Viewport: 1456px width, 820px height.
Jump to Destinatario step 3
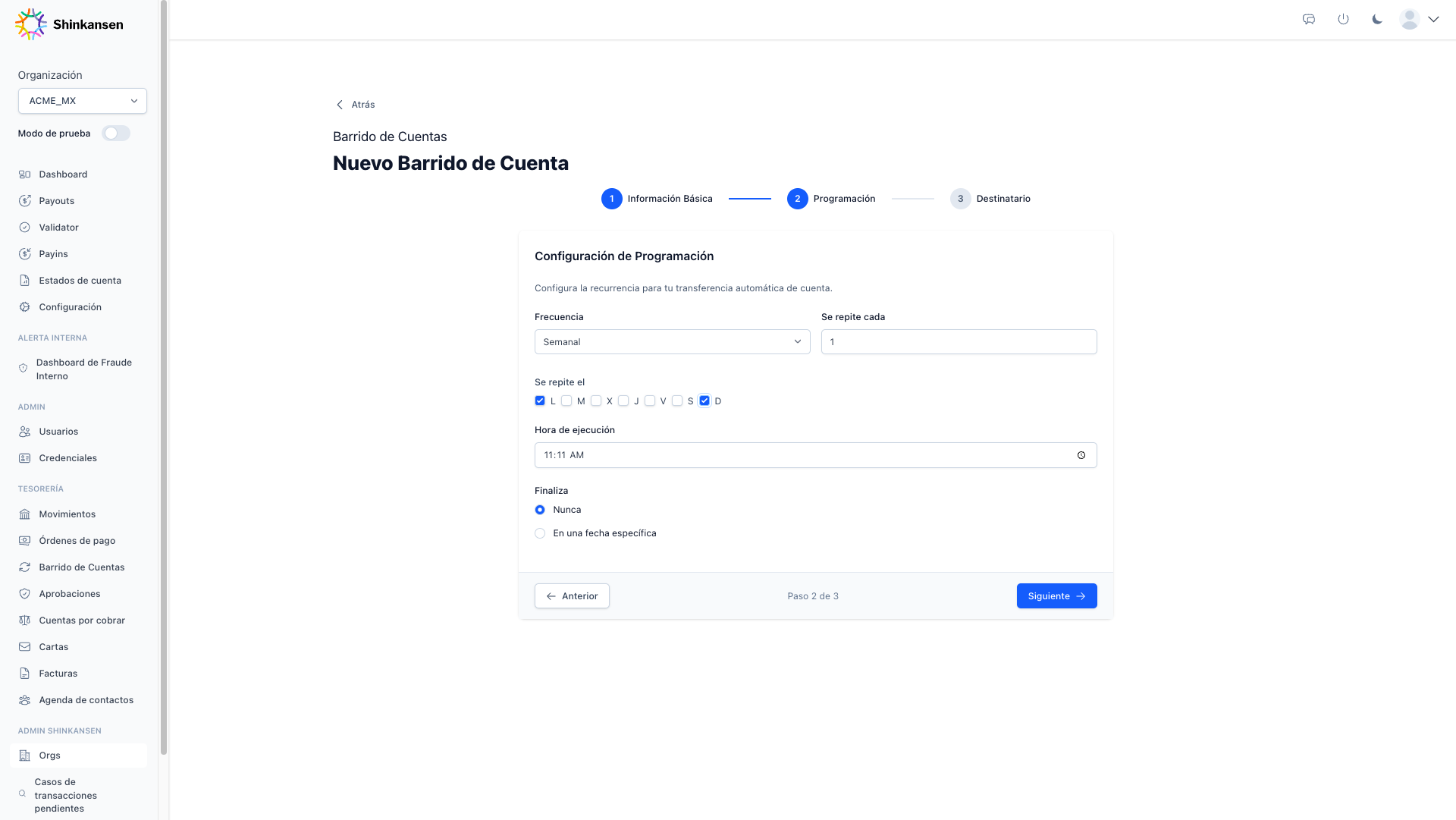click(x=990, y=199)
